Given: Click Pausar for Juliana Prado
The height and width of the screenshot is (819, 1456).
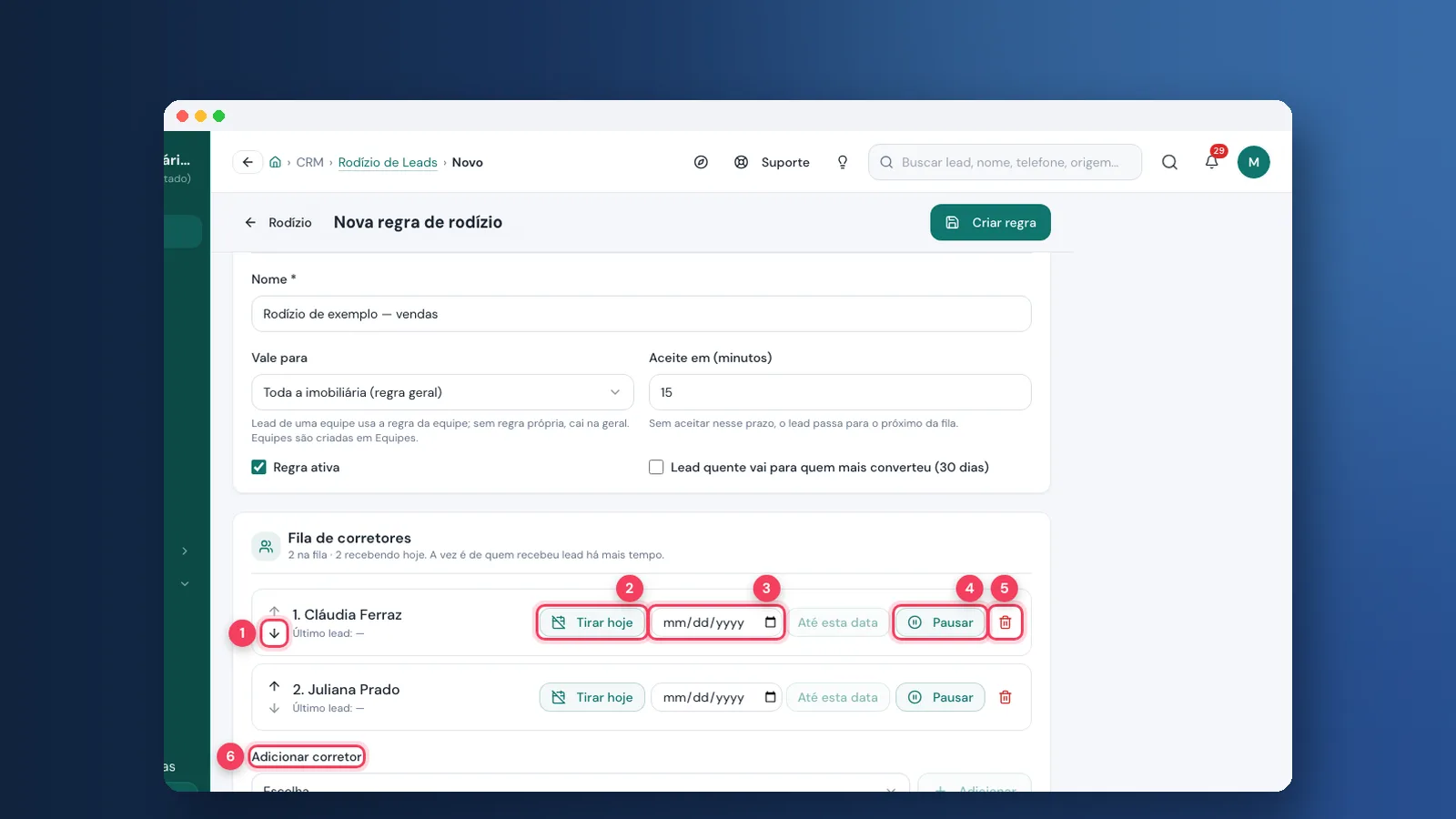Looking at the screenshot, I should tap(940, 697).
